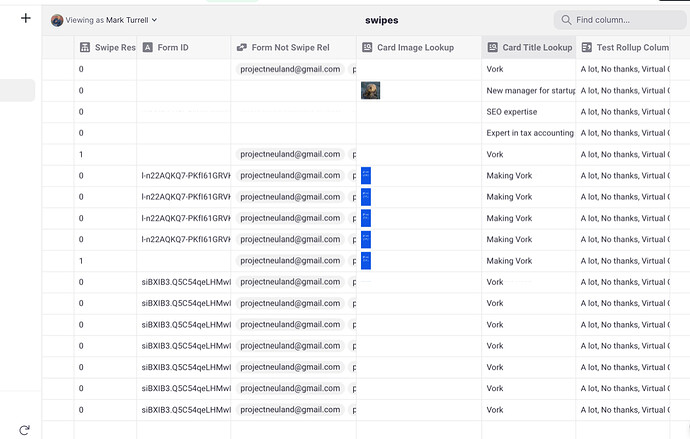Click the Form ID text-type icon
Image resolution: width=690 pixels, height=439 pixels.
(x=148, y=47)
